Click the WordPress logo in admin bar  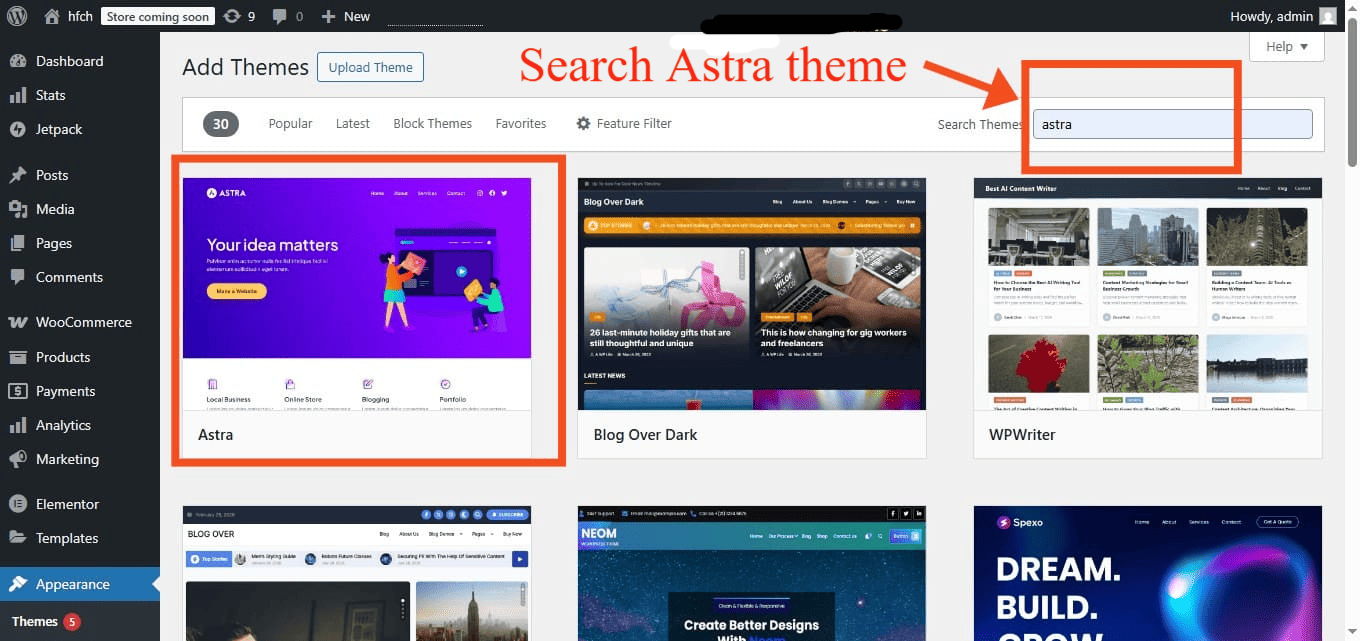(16, 16)
